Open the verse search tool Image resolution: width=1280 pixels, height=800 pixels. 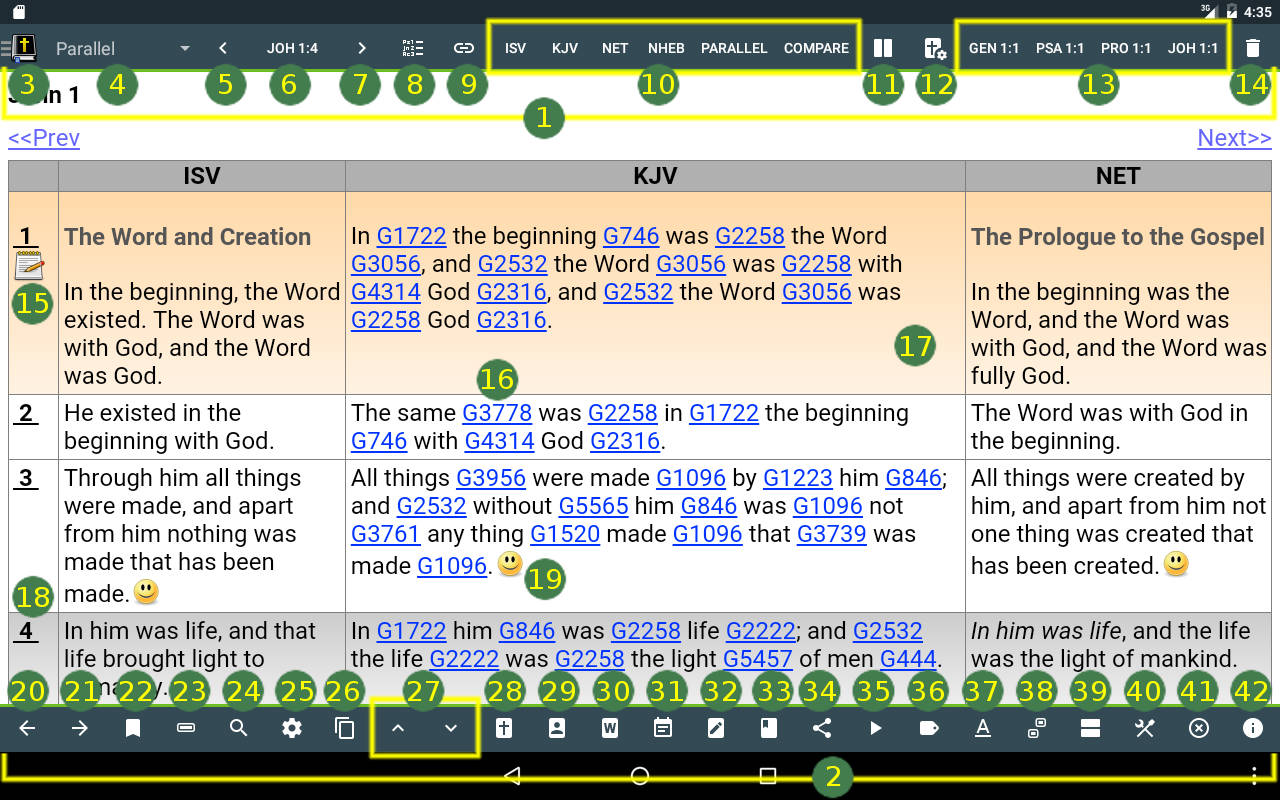(239, 728)
